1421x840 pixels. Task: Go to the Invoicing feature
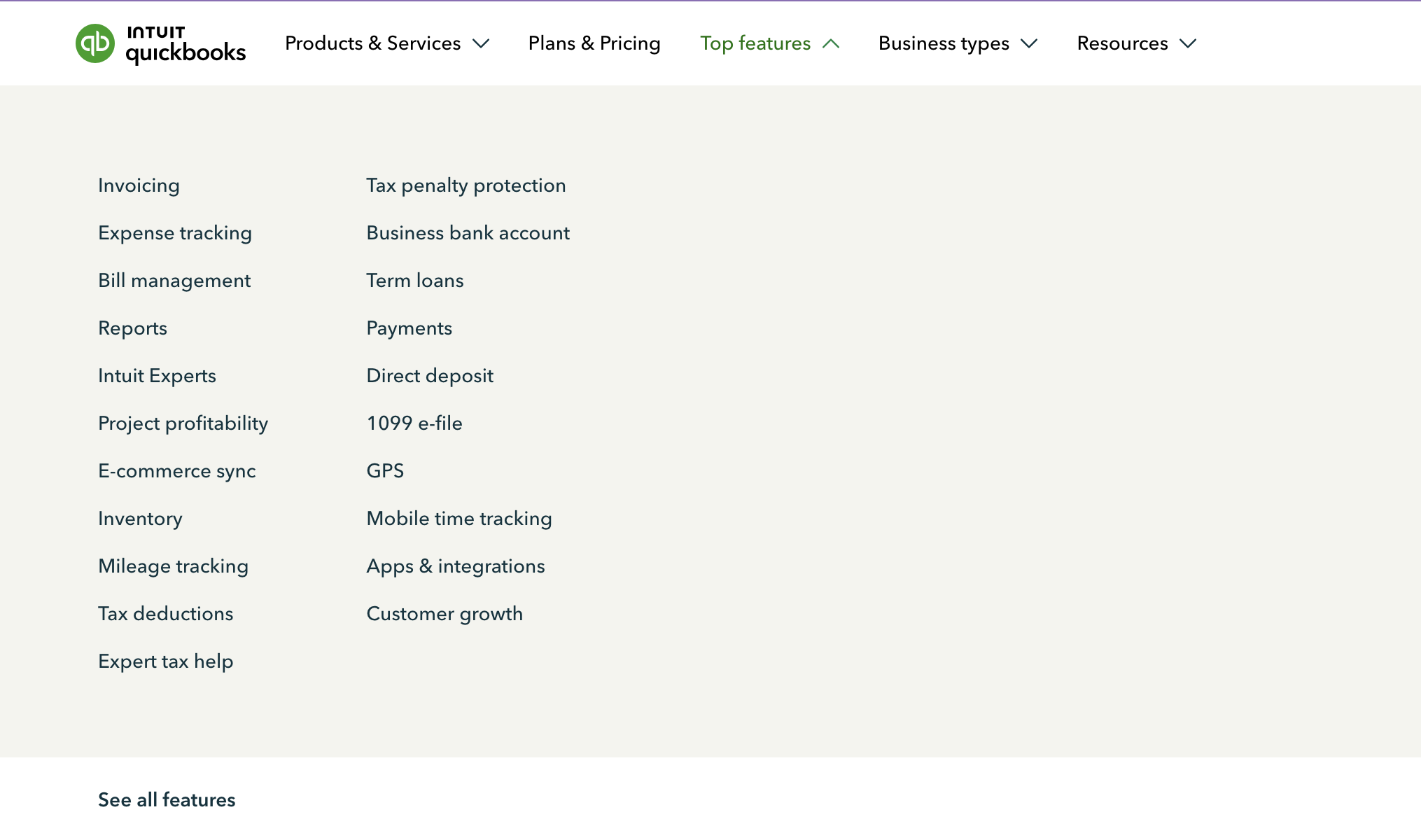point(139,185)
